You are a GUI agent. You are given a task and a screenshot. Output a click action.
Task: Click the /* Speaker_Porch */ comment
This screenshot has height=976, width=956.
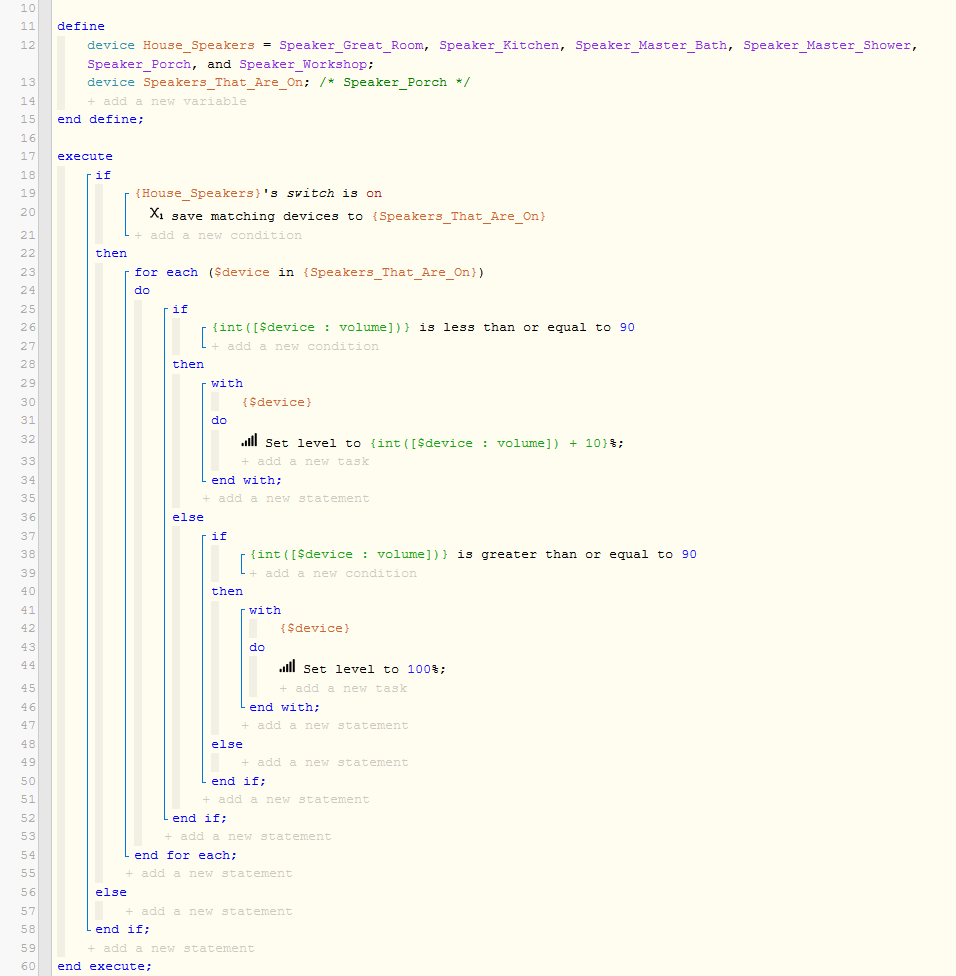[x=395, y=82]
